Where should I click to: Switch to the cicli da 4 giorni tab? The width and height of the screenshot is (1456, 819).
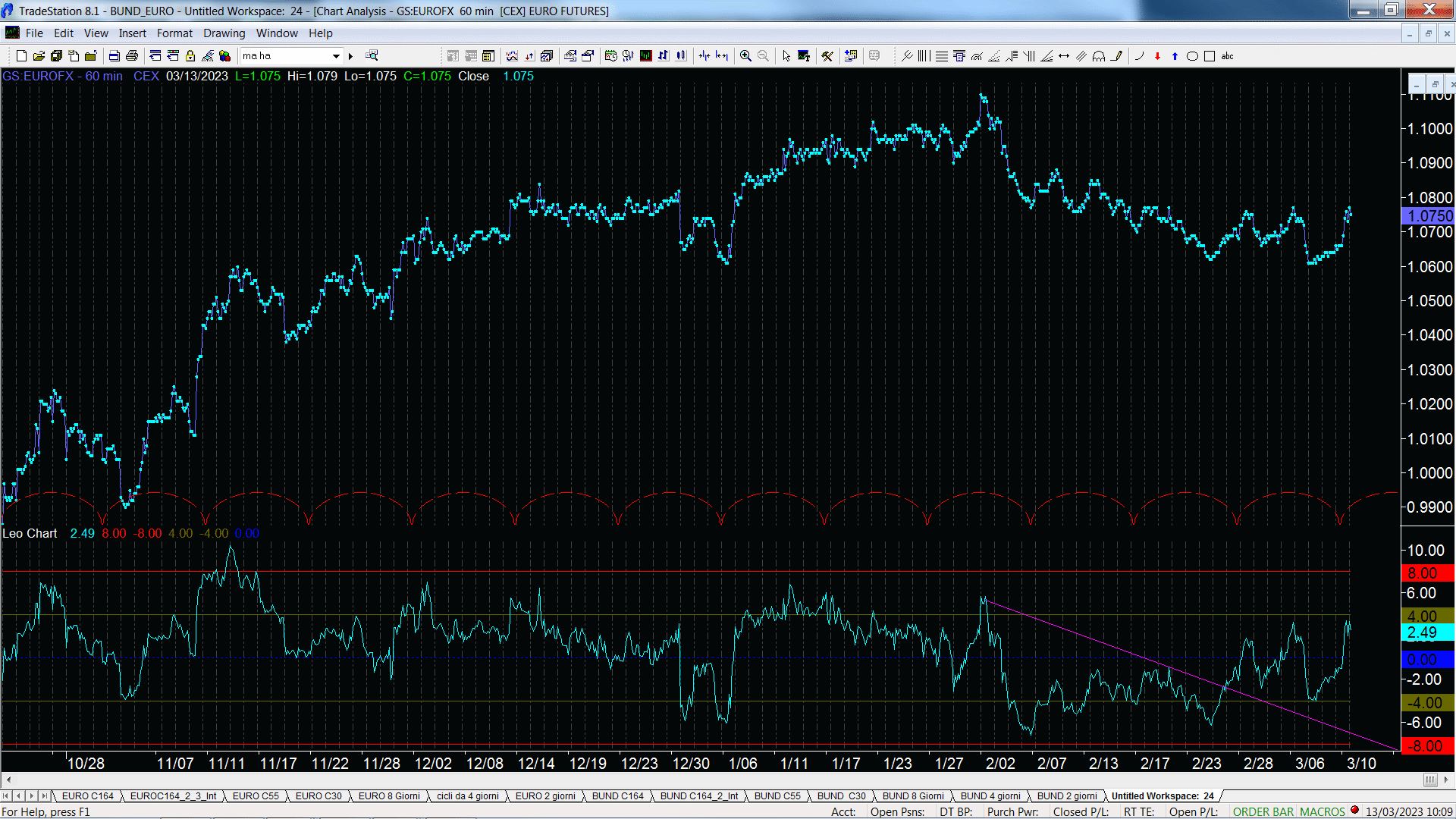(468, 796)
